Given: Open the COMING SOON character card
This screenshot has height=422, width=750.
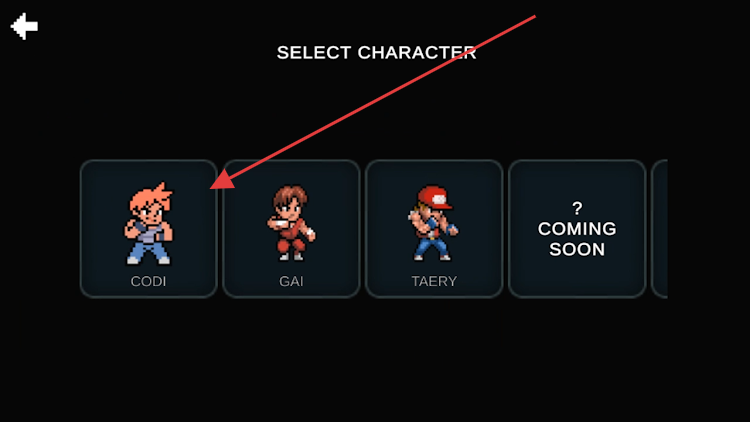Looking at the screenshot, I should [577, 229].
